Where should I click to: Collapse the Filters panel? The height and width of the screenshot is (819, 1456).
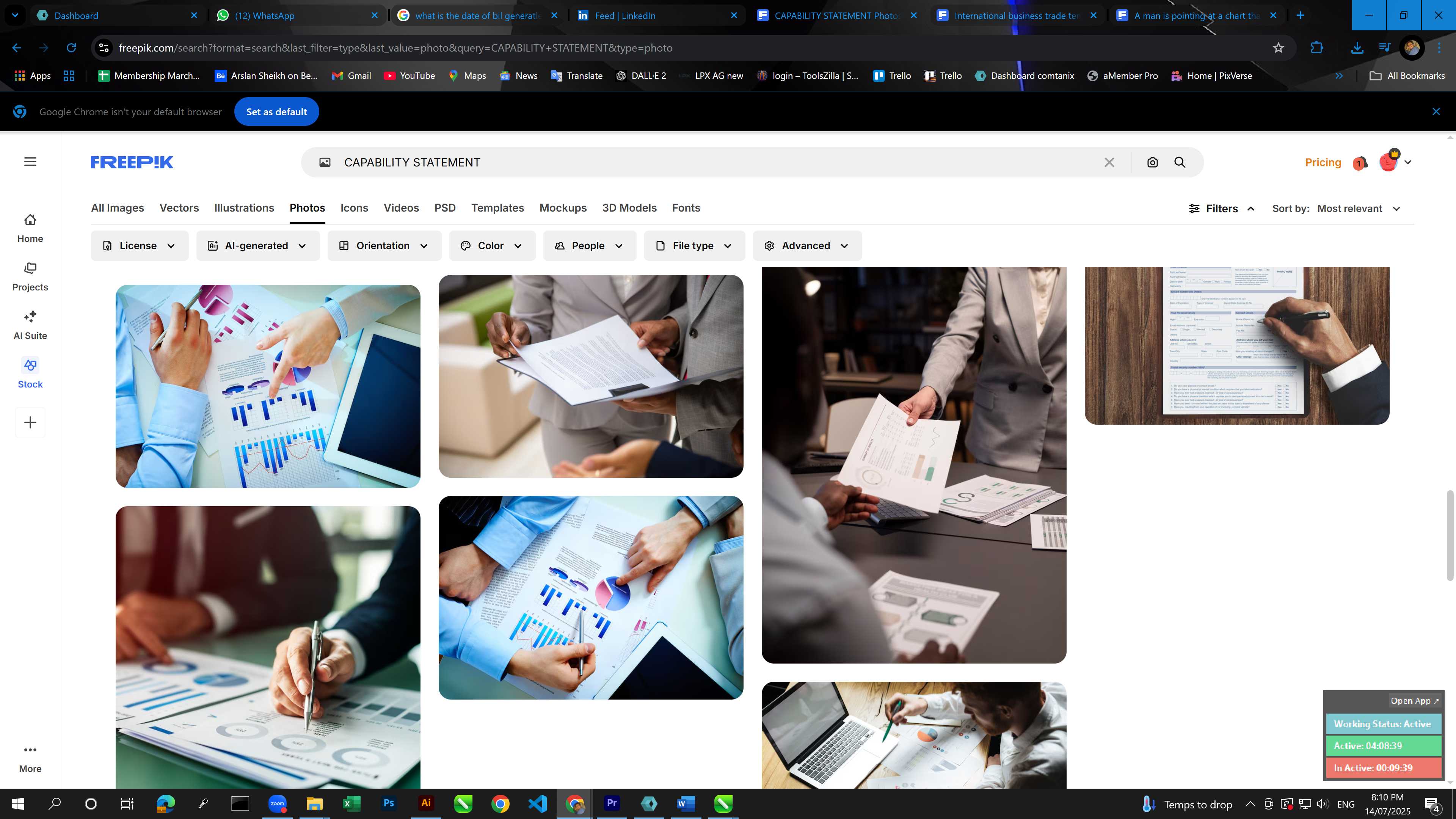1222,209
